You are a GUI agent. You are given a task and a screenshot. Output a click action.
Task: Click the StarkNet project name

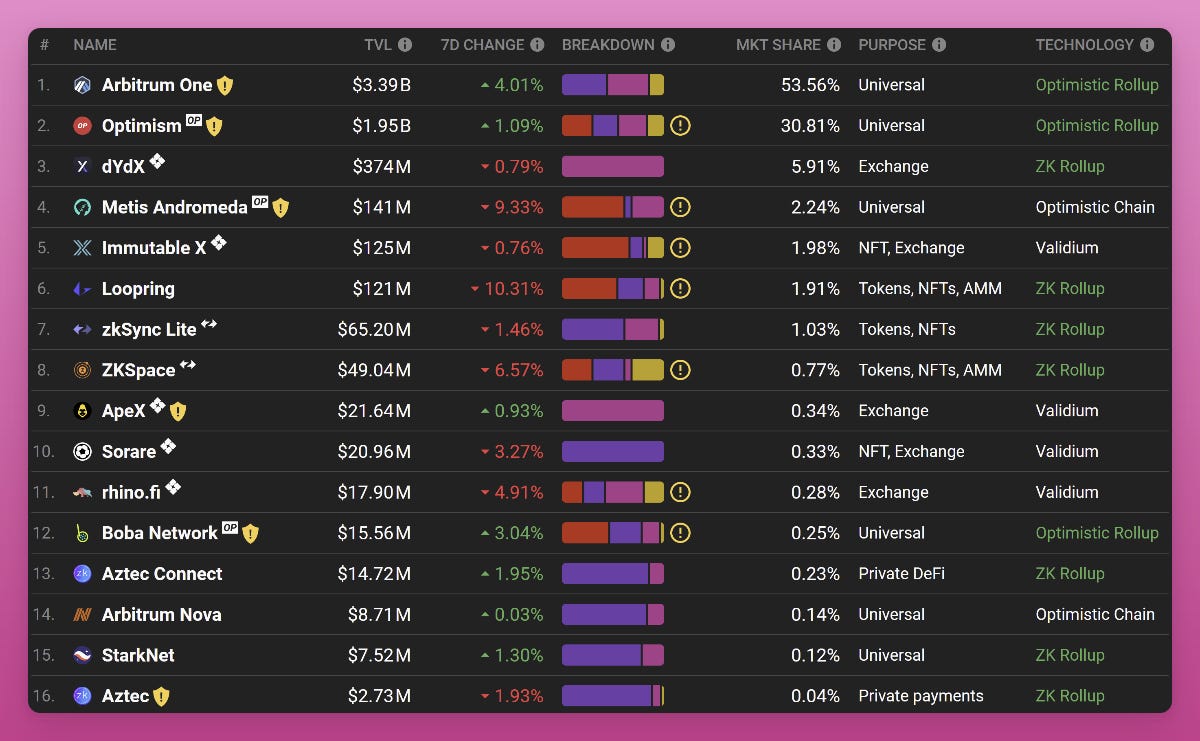[138, 655]
